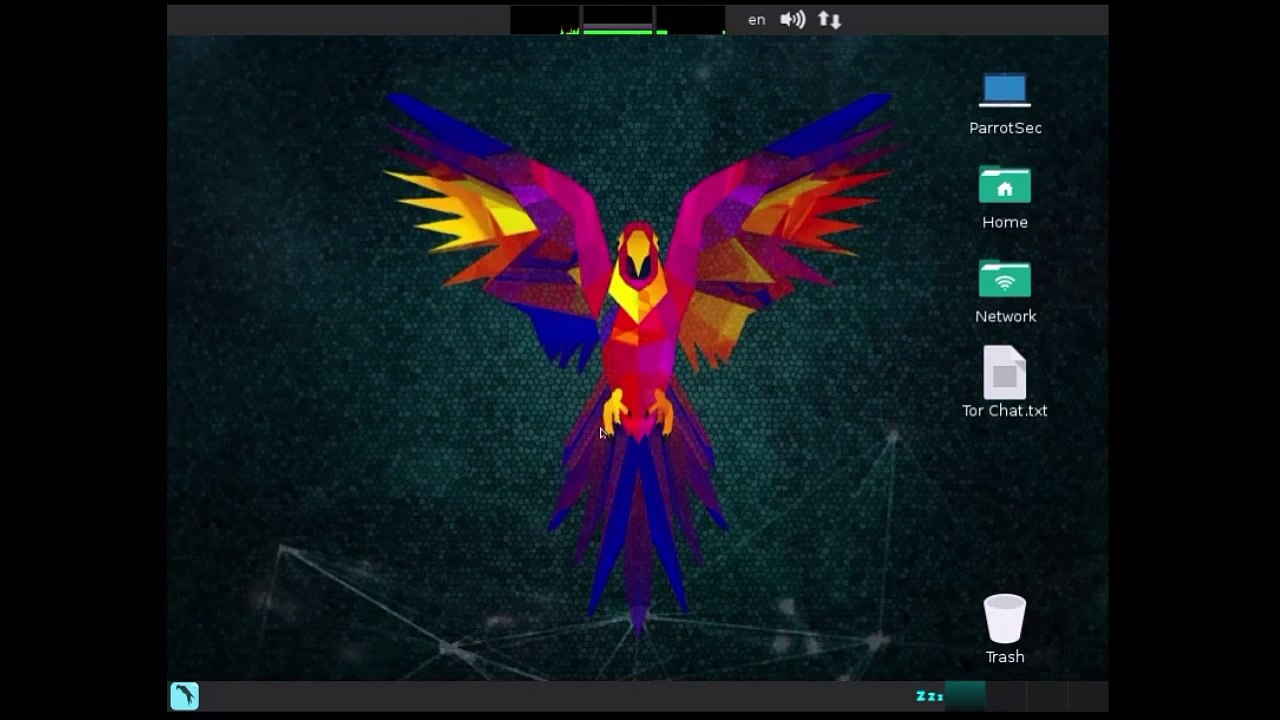Switch to the second workspace
Screen dimensions: 1280x720
(x=1007, y=696)
